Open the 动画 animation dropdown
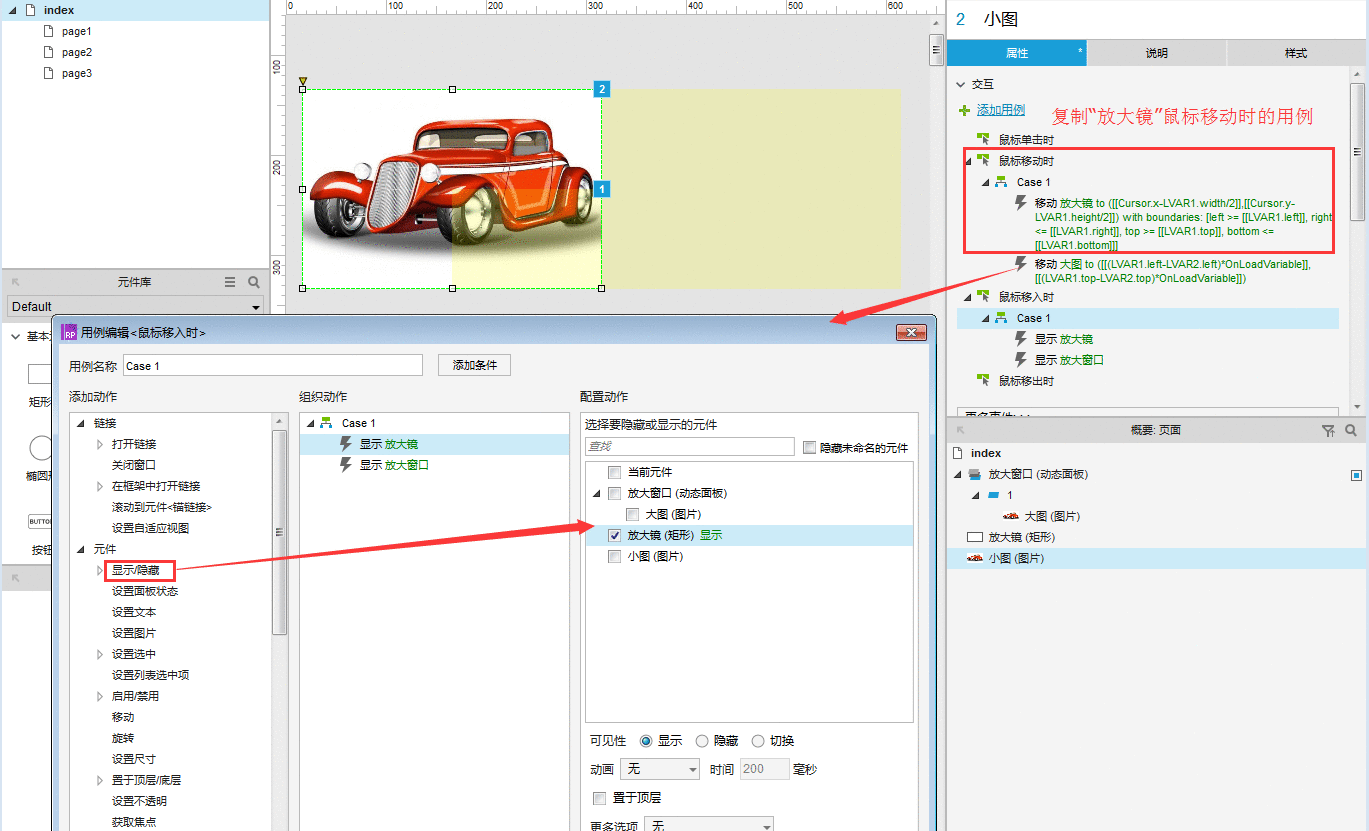This screenshot has height=831, width=1369. click(x=660, y=769)
